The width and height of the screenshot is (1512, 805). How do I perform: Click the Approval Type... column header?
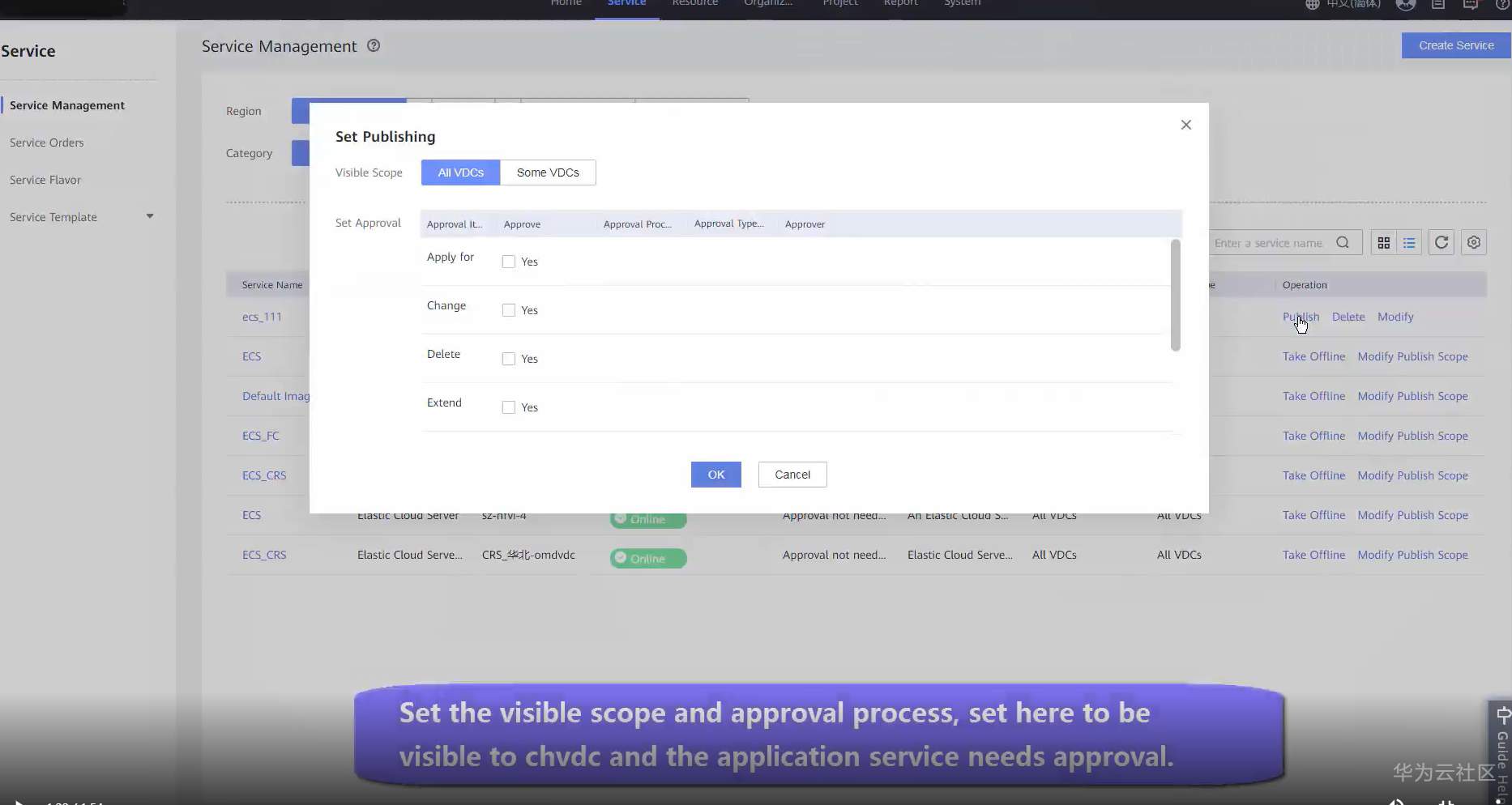[729, 224]
